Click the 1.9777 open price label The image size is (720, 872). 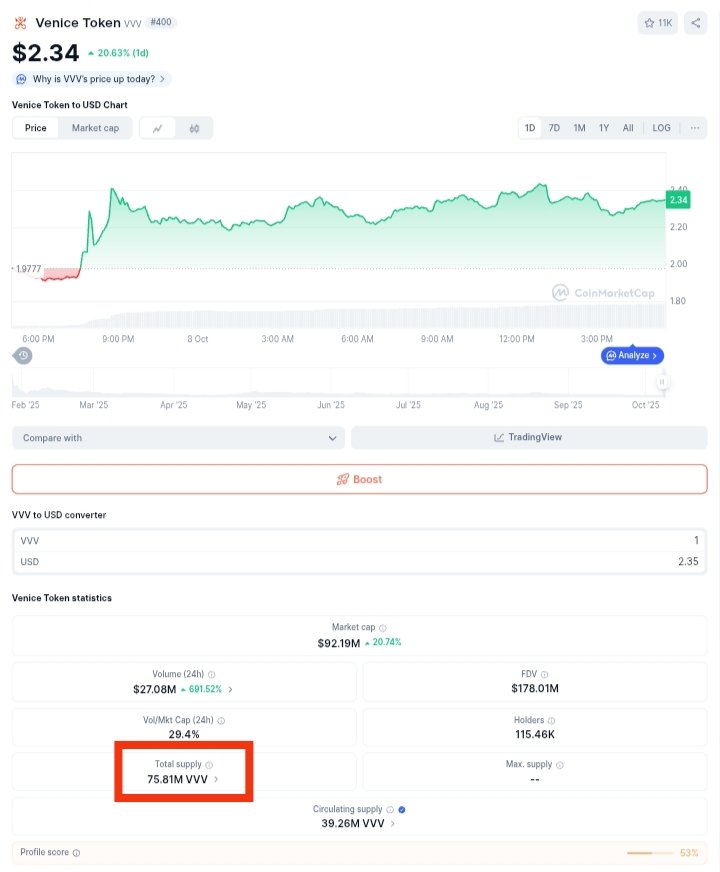28,269
